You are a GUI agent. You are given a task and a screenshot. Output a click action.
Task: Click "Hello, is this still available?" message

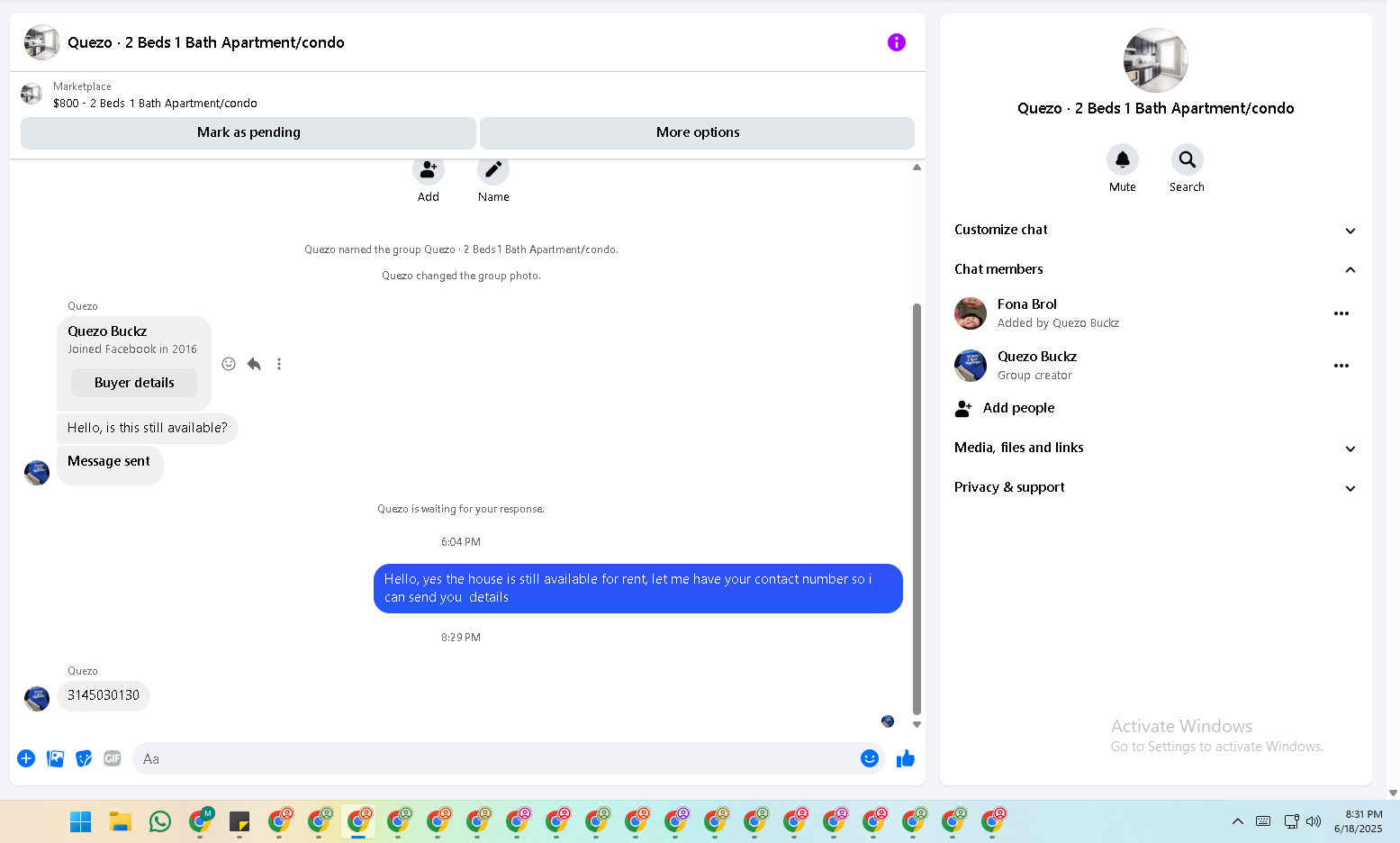(x=148, y=428)
